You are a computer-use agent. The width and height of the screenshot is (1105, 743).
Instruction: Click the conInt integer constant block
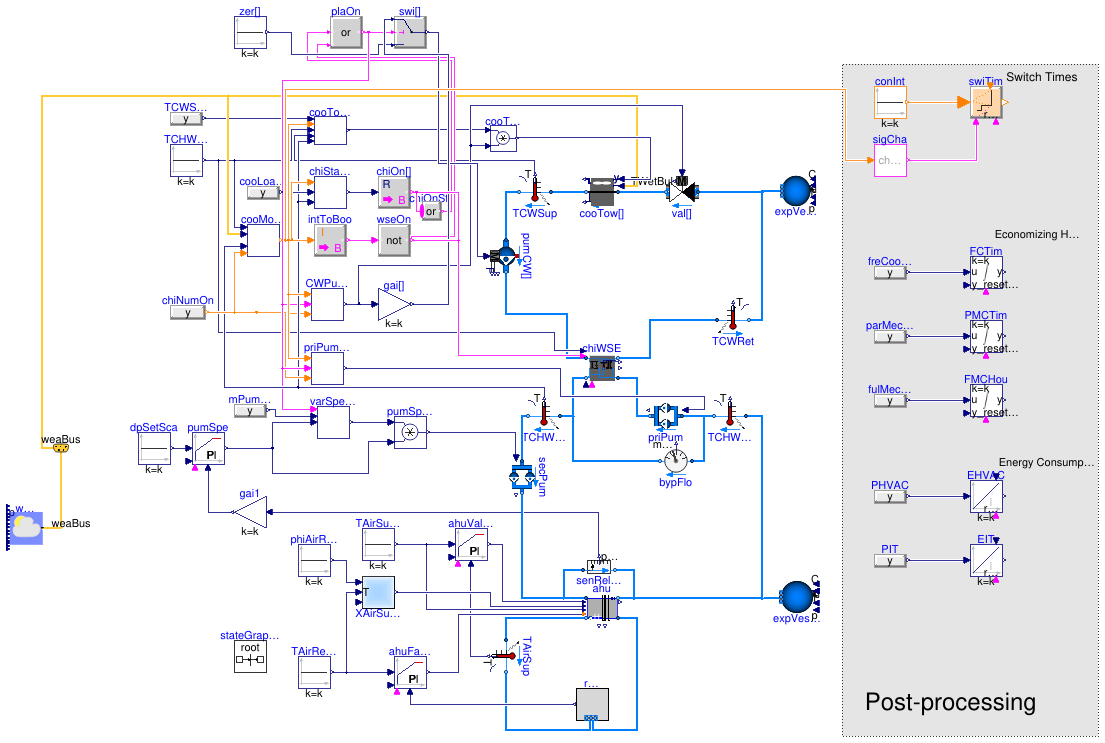tap(890, 103)
